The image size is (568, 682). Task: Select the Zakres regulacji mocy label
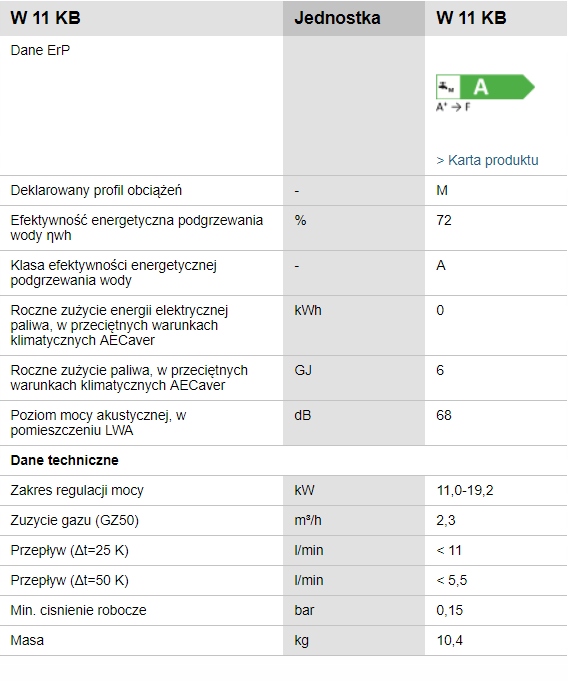pos(77,490)
